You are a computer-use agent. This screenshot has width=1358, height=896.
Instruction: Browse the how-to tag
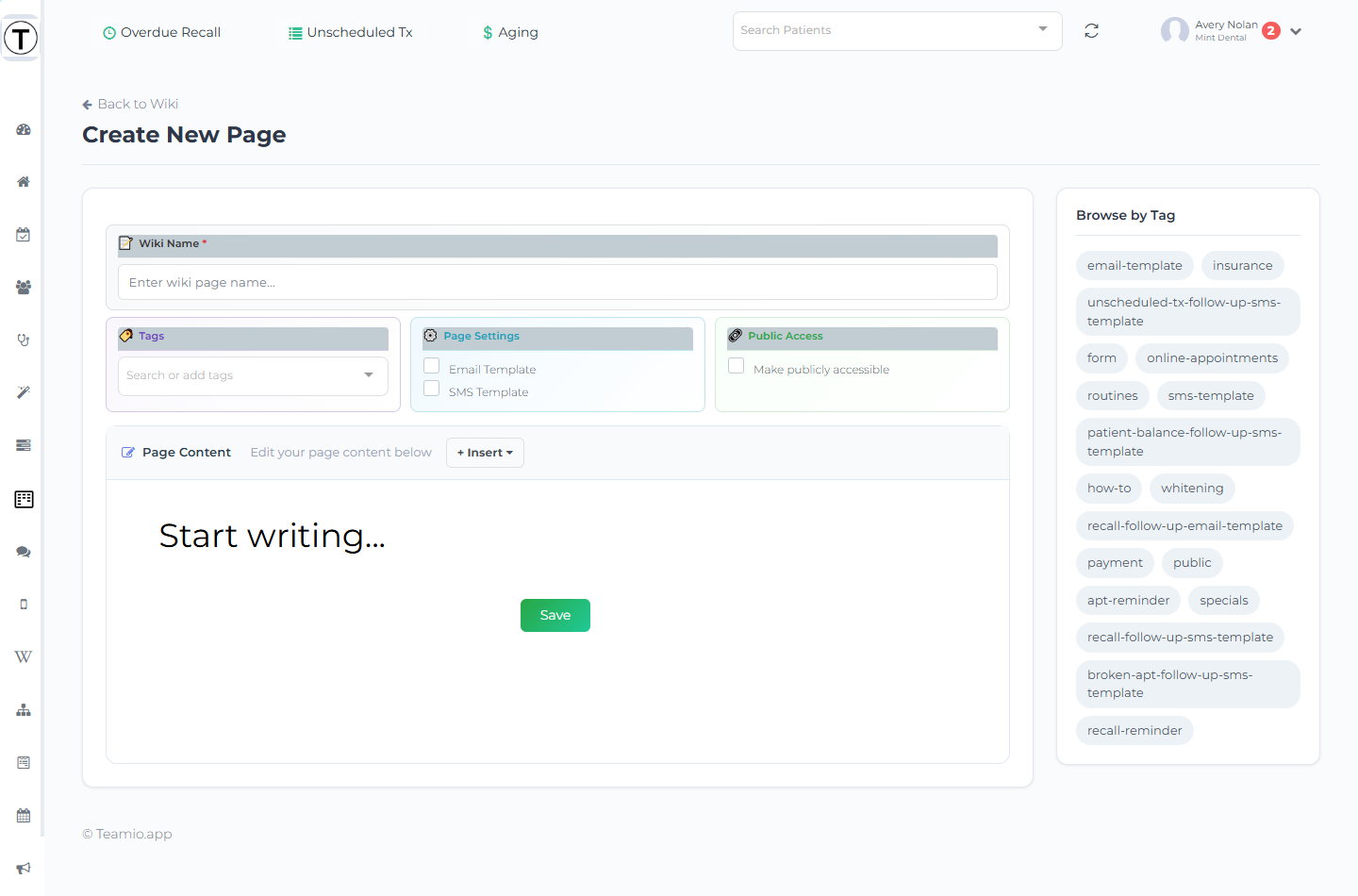(1109, 489)
